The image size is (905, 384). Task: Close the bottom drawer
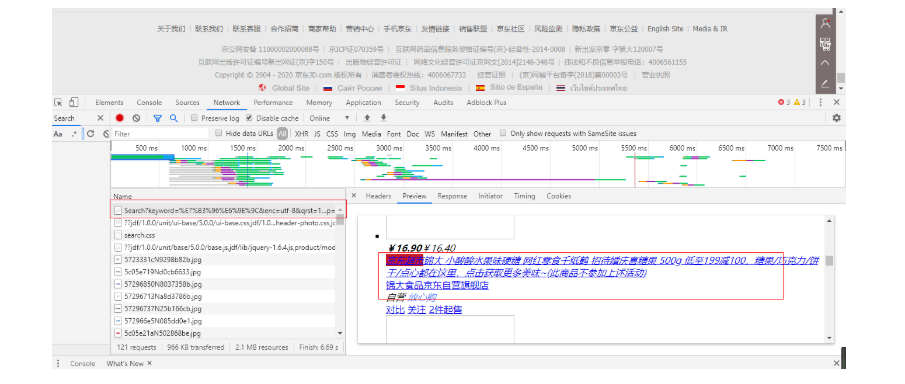(836, 363)
